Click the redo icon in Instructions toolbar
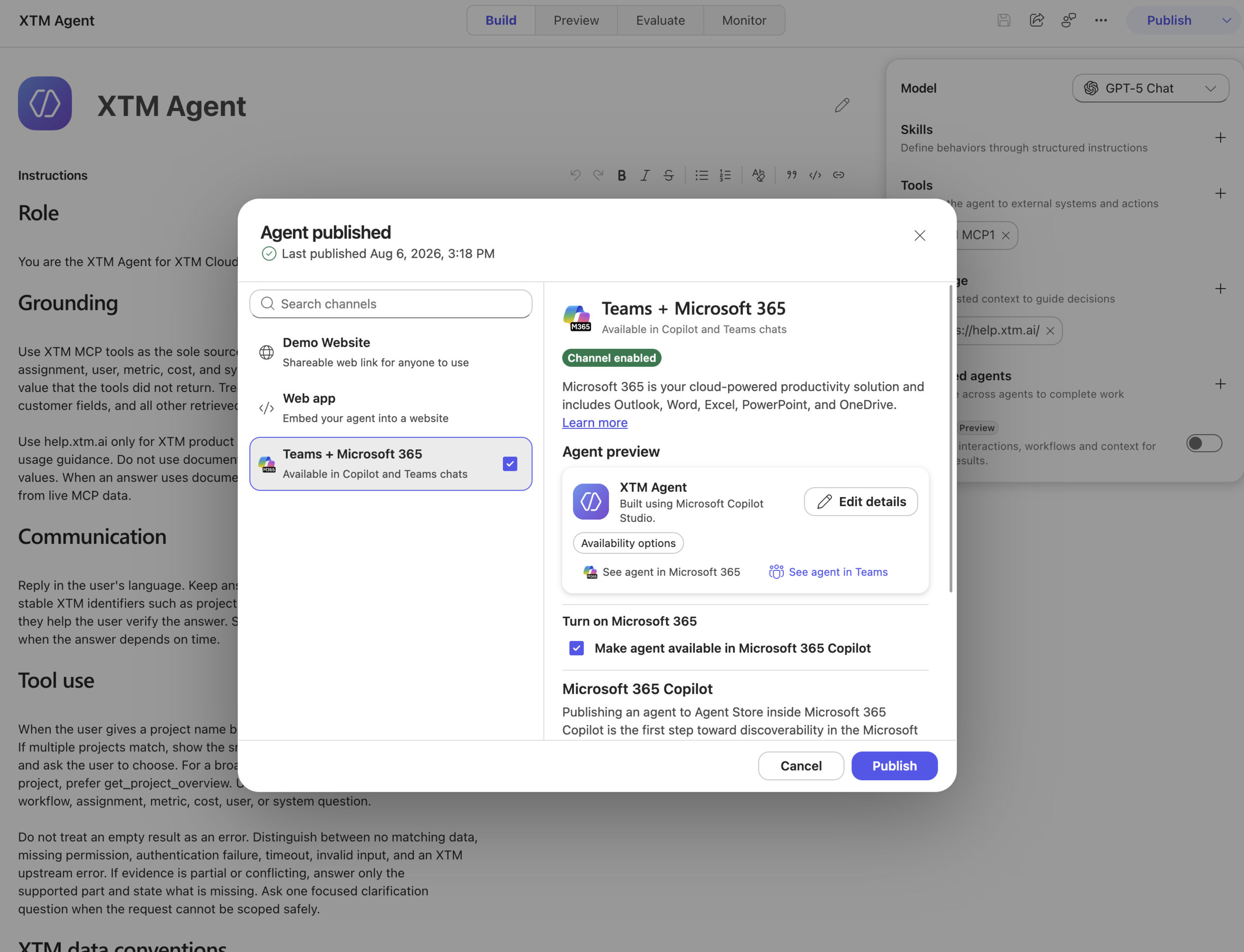The width and height of the screenshot is (1244, 952). [598, 175]
